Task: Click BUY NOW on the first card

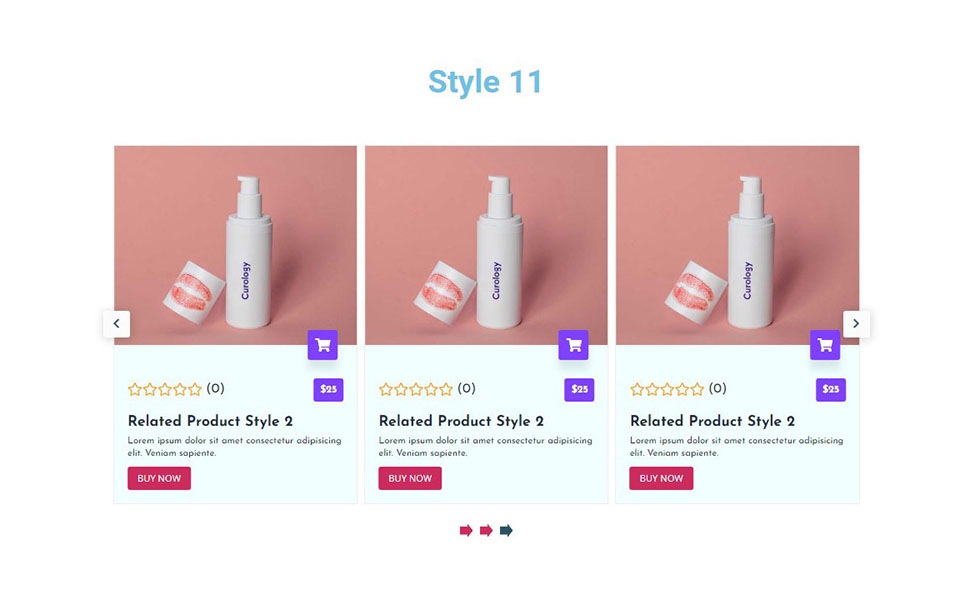Action: 159,478
